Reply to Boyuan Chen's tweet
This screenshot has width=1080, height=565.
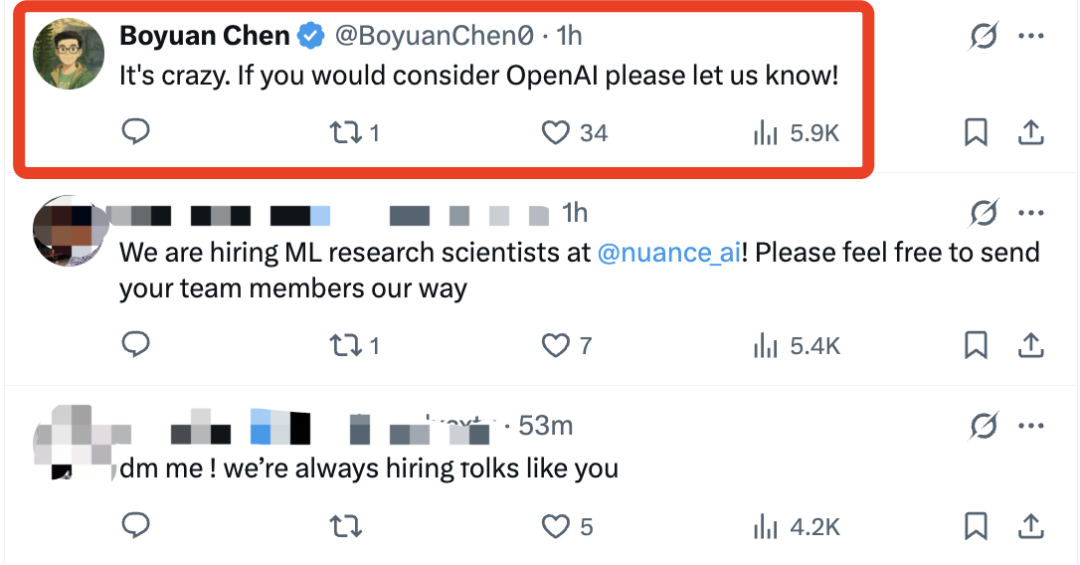coord(135,132)
